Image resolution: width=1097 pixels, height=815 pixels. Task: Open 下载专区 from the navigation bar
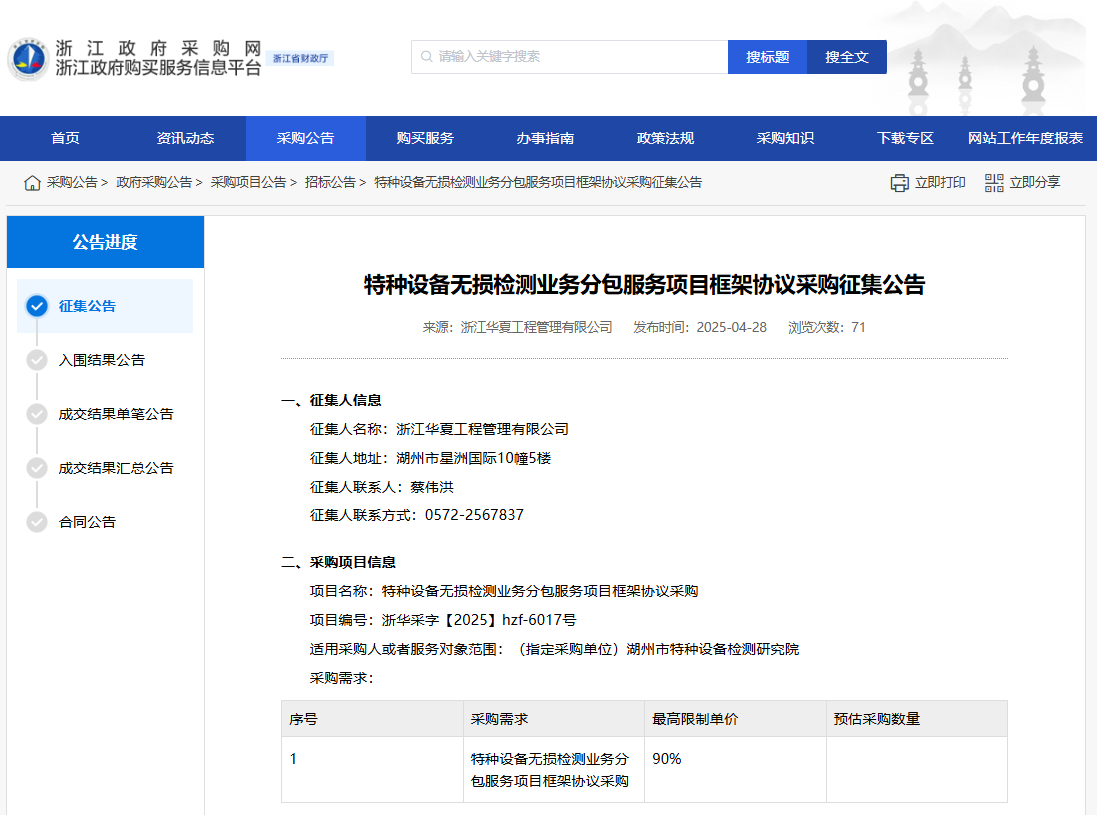pos(905,138)
